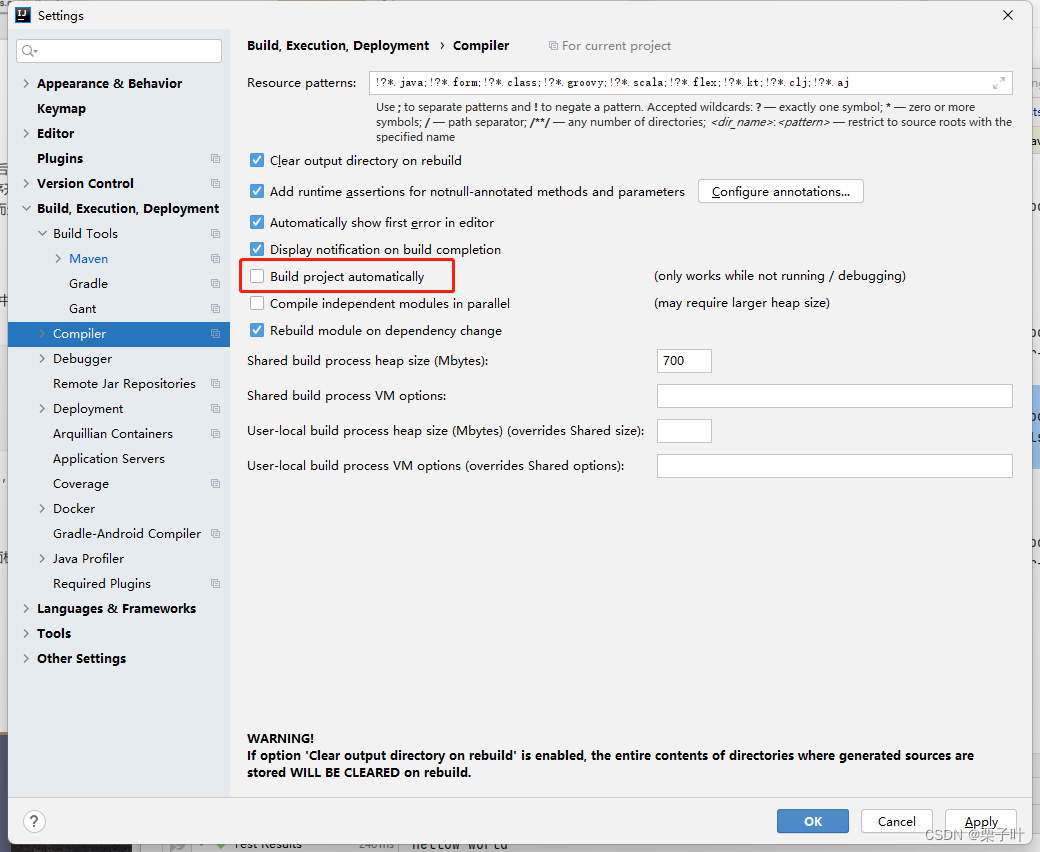This screenshot has height=852, width=1040.
Task: Collapse the Build Tools node
Action: 42,233
